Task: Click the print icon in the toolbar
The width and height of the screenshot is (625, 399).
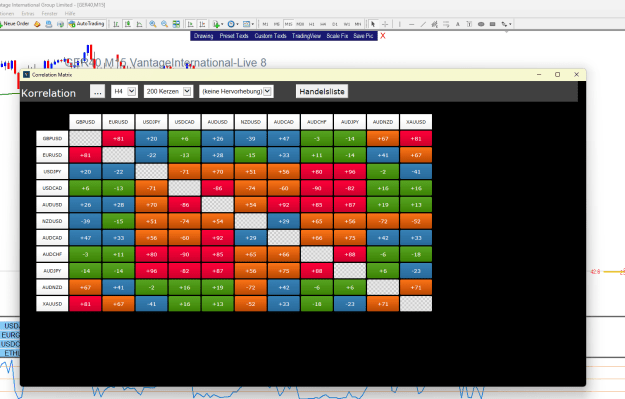Action: 49,24
